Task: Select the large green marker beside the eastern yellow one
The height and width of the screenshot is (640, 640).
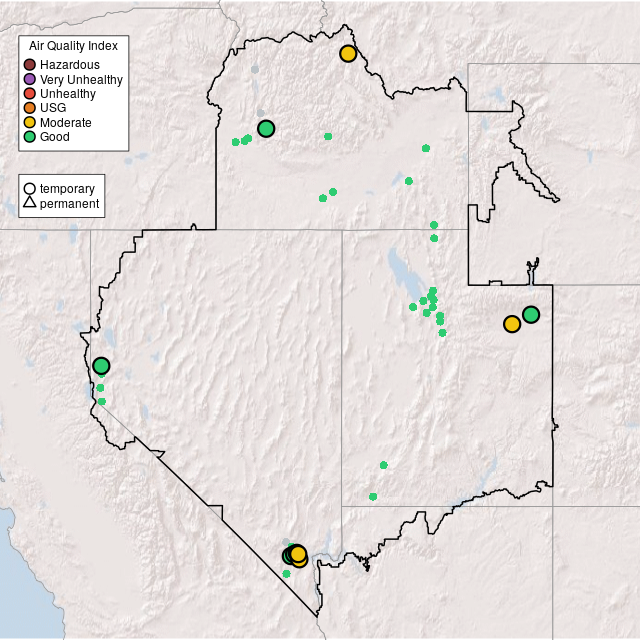Action: [531, 315]
